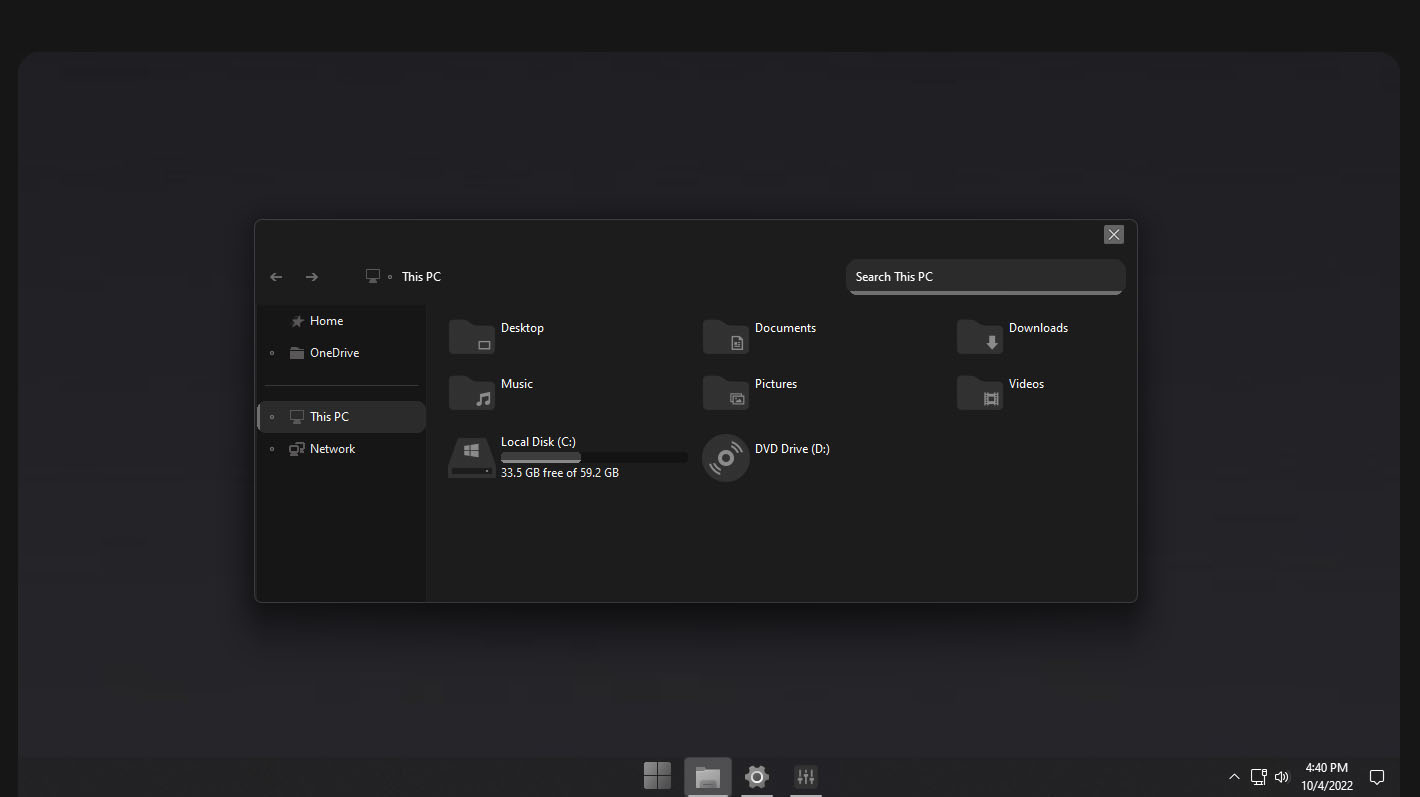Screen dimensions: 1420x797
Task: Click the back navigation arrow
Action: pyautogui.click(x=277, y=277)
